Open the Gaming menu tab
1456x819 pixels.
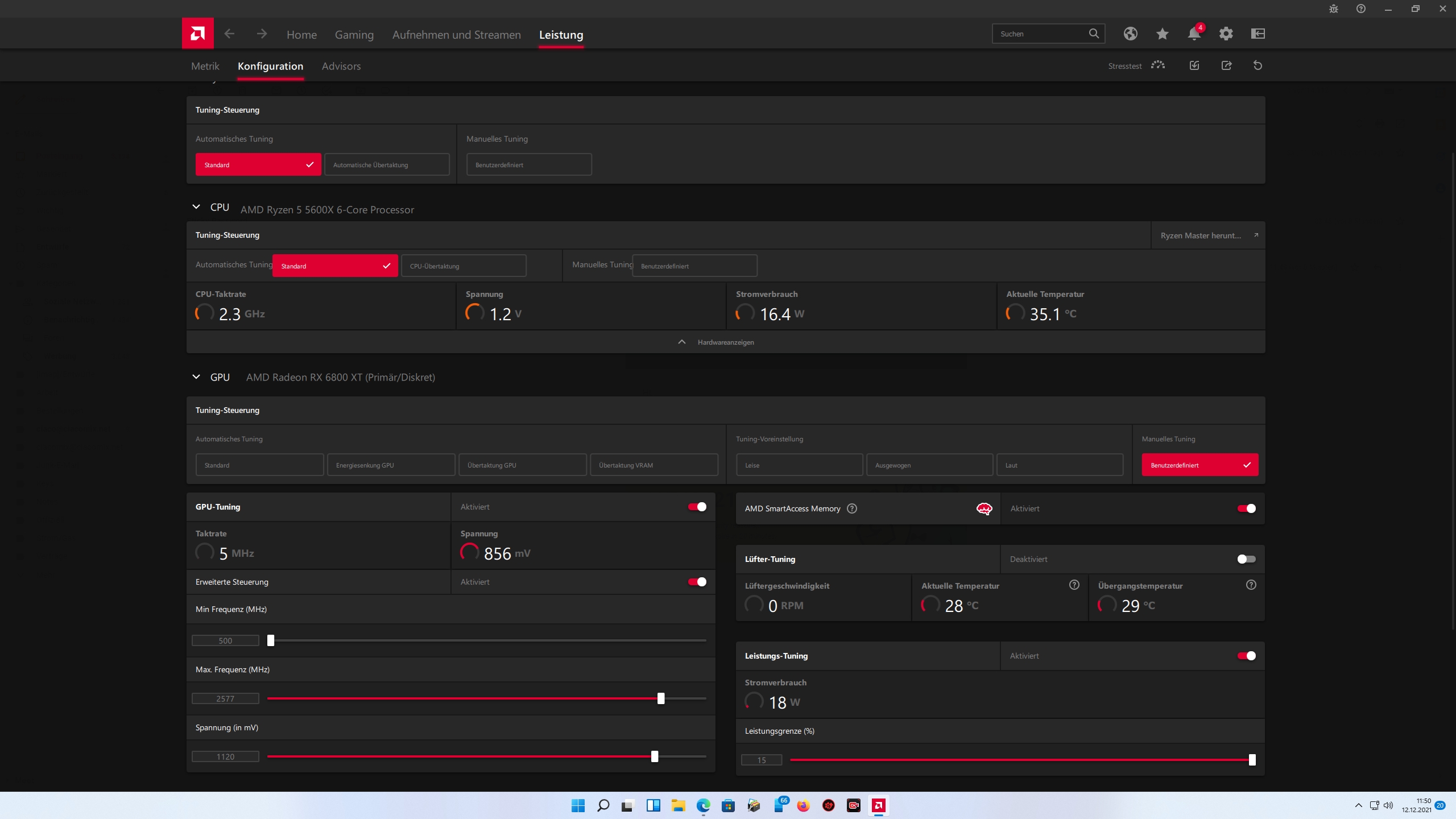click(x=354, y=35)
